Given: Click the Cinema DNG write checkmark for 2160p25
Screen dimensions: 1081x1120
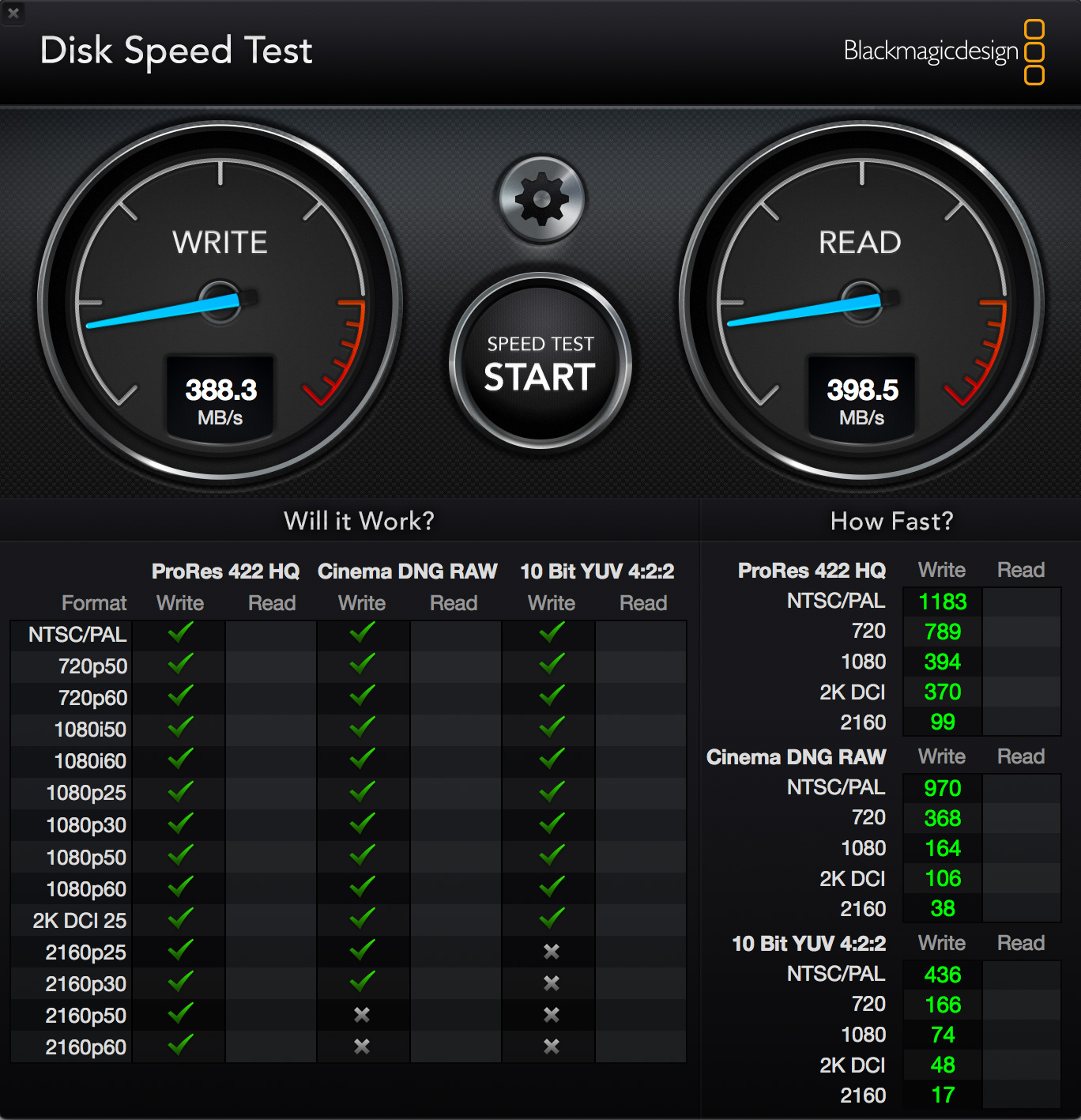Looking at the screenshot, I should pyautogui.click(x=362, y=950).
